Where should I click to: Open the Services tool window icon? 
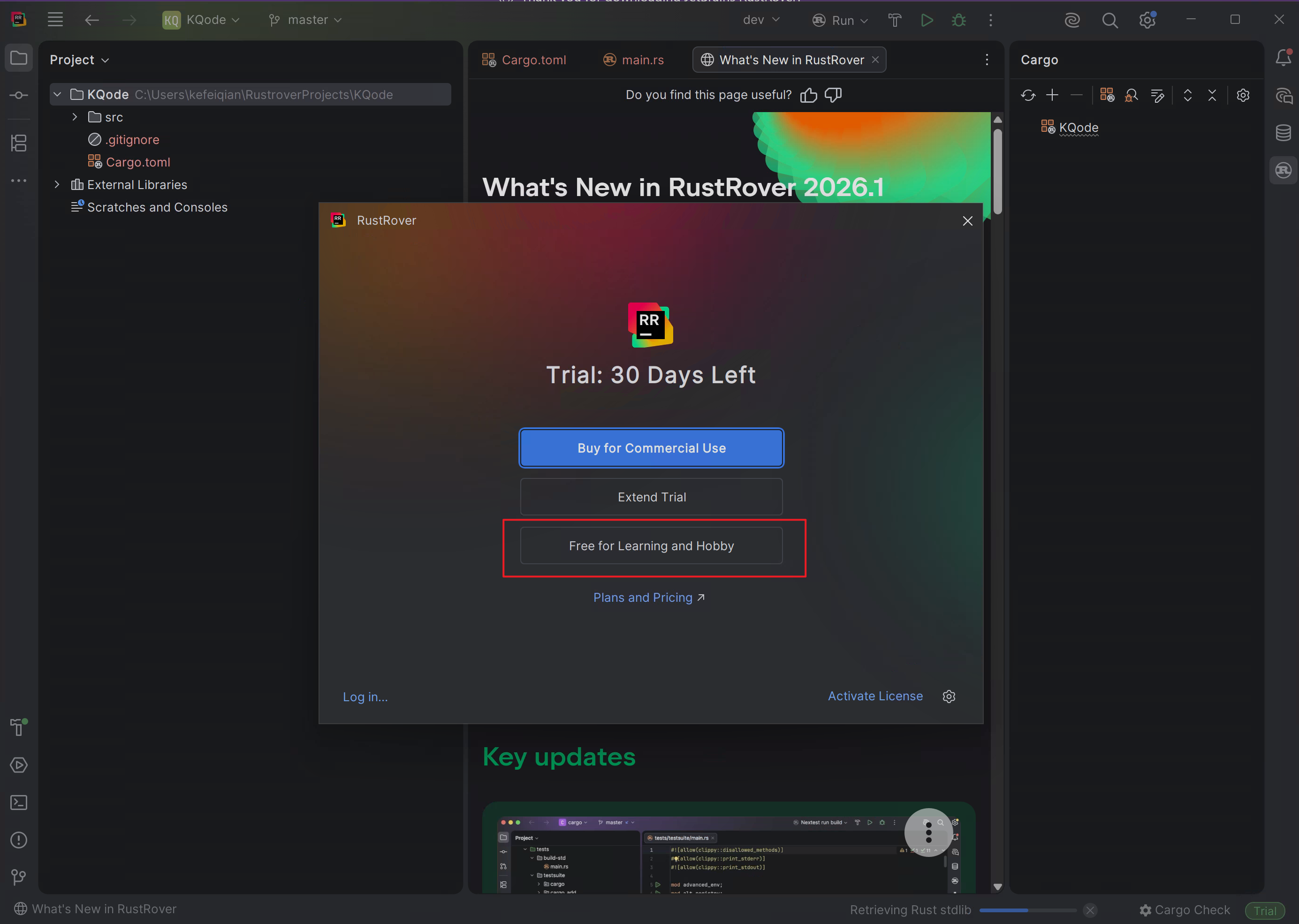pyautogui.click(x=19, y=765)
